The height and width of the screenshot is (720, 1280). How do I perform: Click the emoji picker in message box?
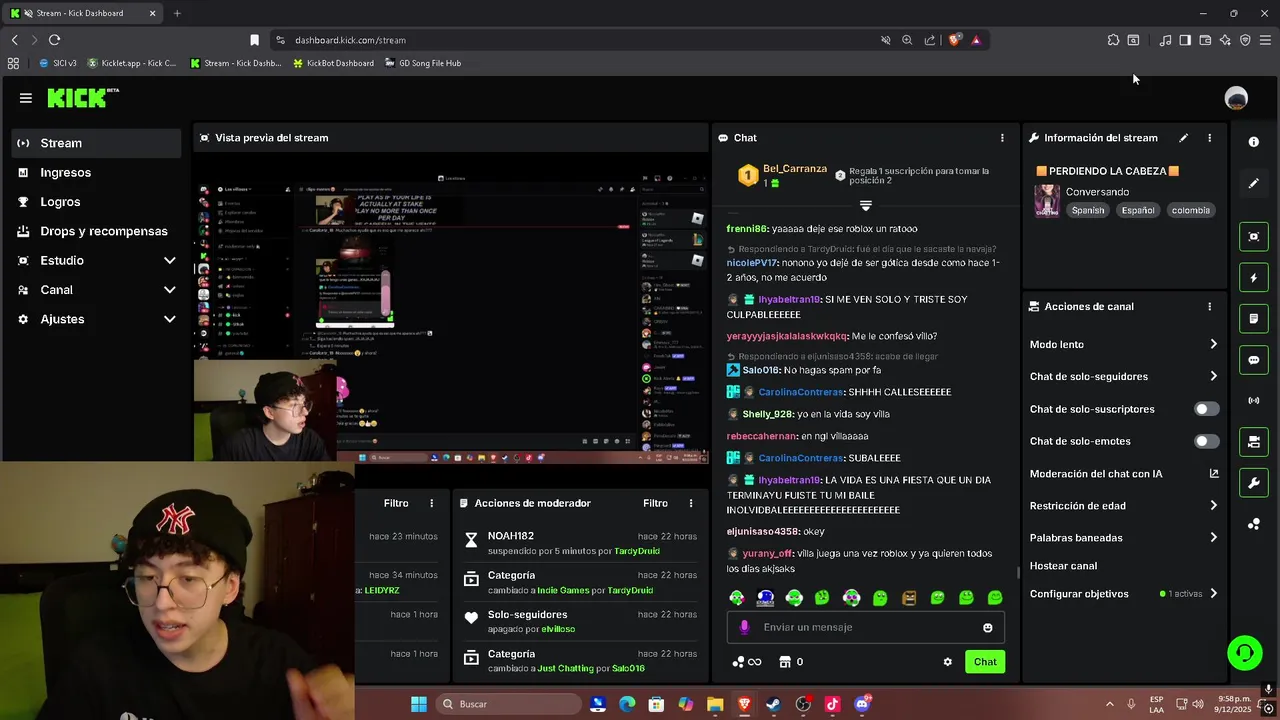point(988,628)
